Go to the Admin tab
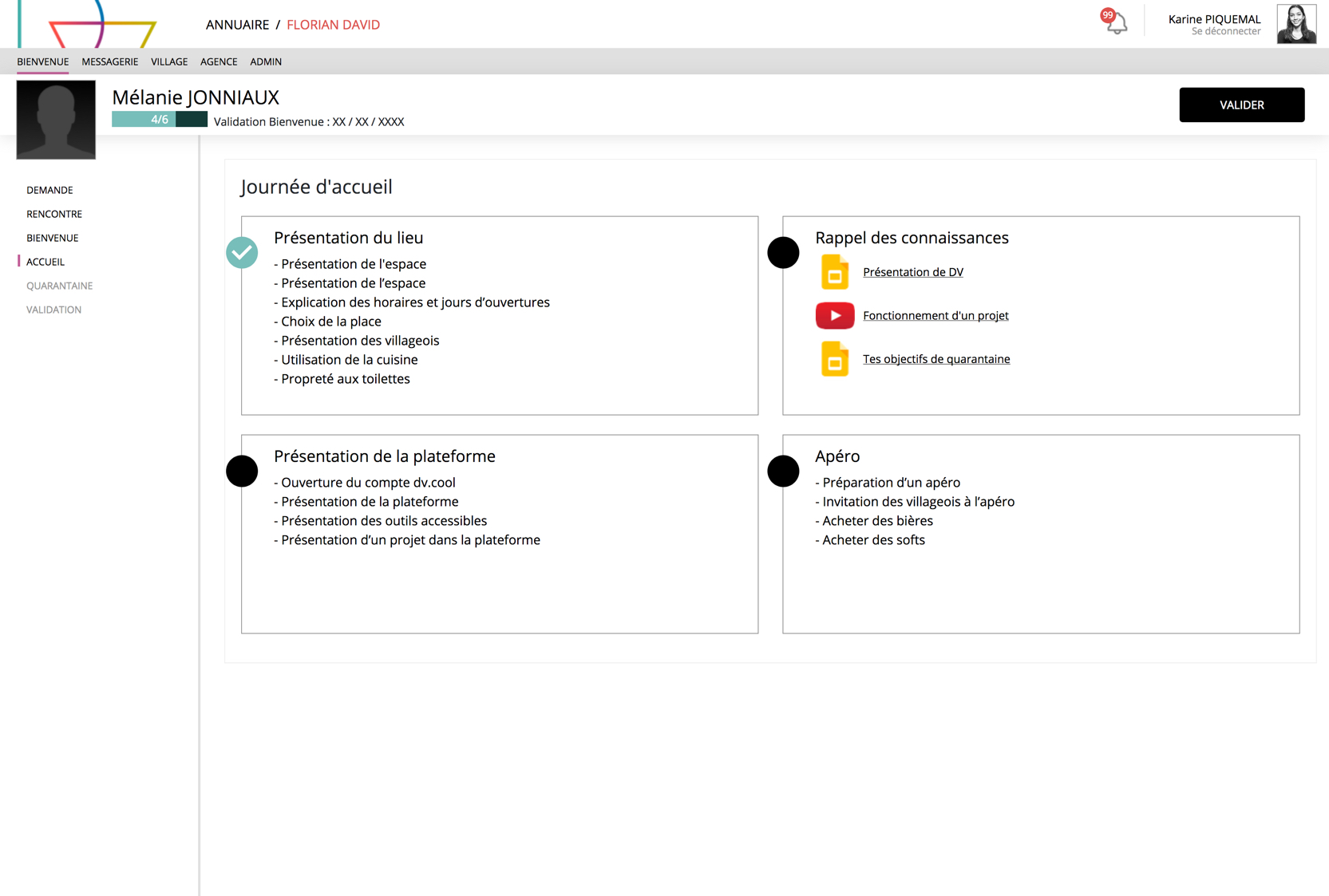The image size is (1329, 896). [266, 61]
